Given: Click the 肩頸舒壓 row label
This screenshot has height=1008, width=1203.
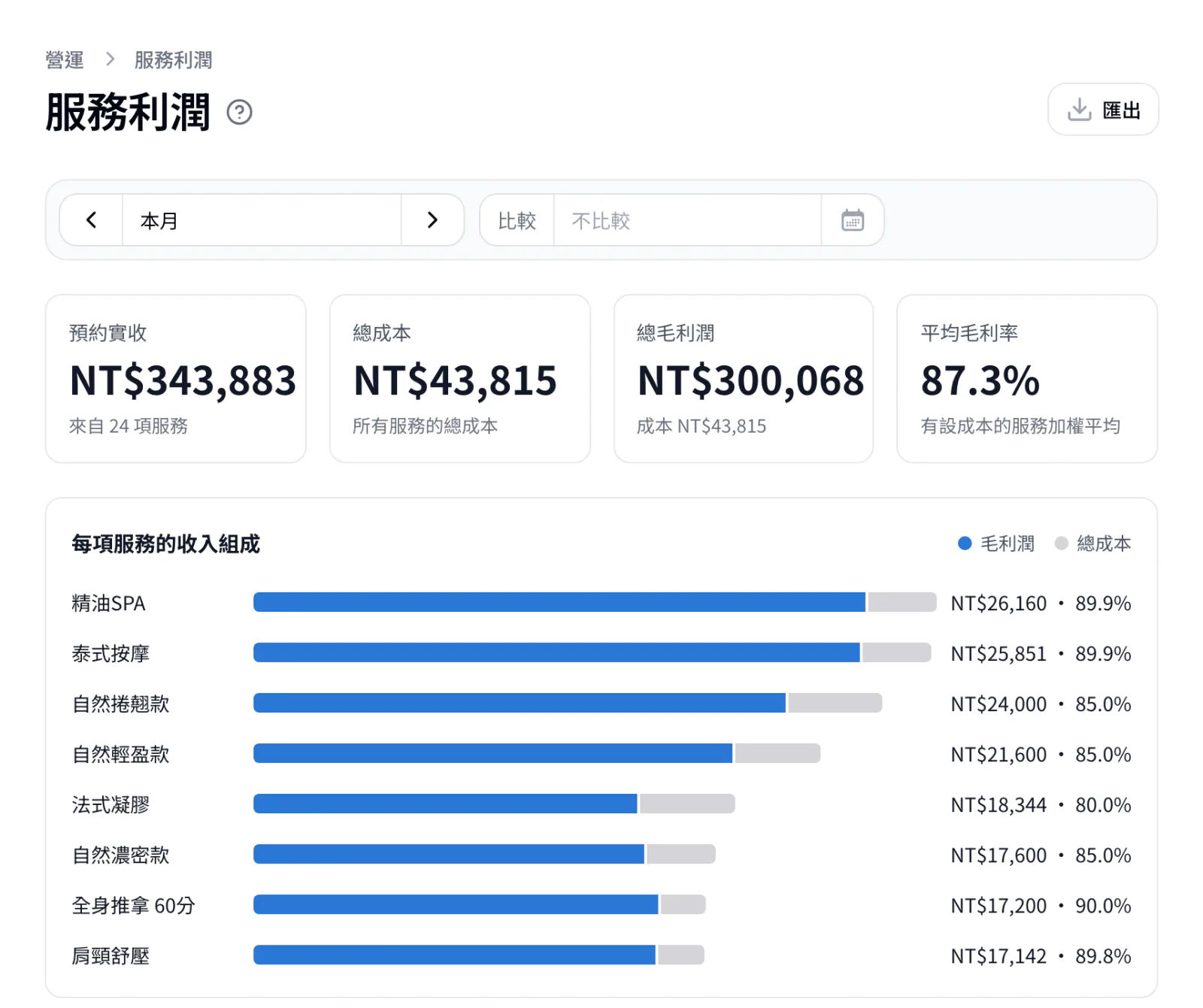Looking at the screenshot, I should click(x=111, y=956).
